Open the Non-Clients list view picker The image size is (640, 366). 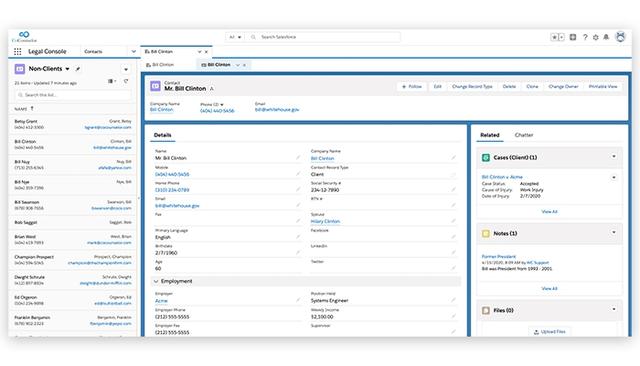67,69
